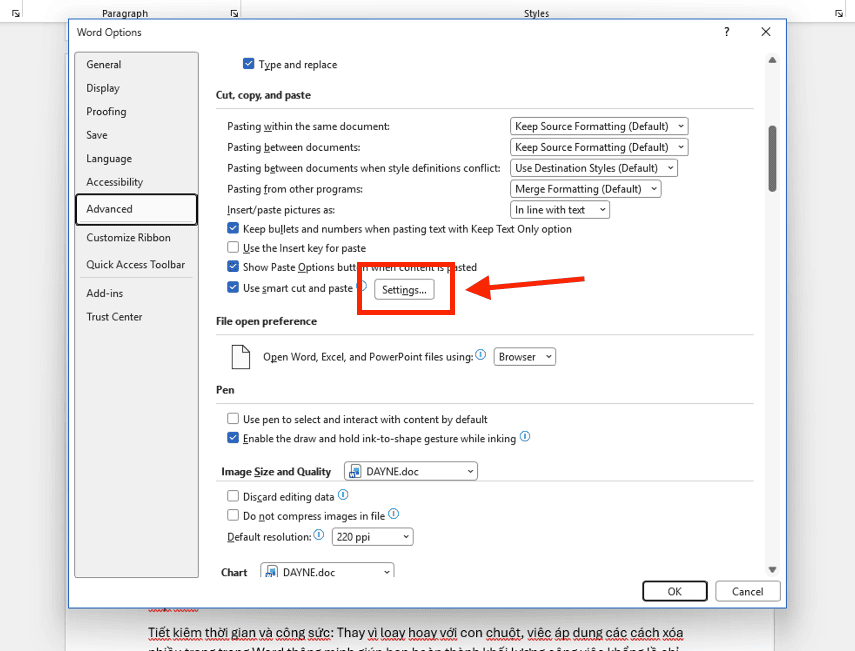This screenshot has width=855, height=651.
Task: Open Insert/paste pictures as dropdown
Action: click(x=559, y=210)
